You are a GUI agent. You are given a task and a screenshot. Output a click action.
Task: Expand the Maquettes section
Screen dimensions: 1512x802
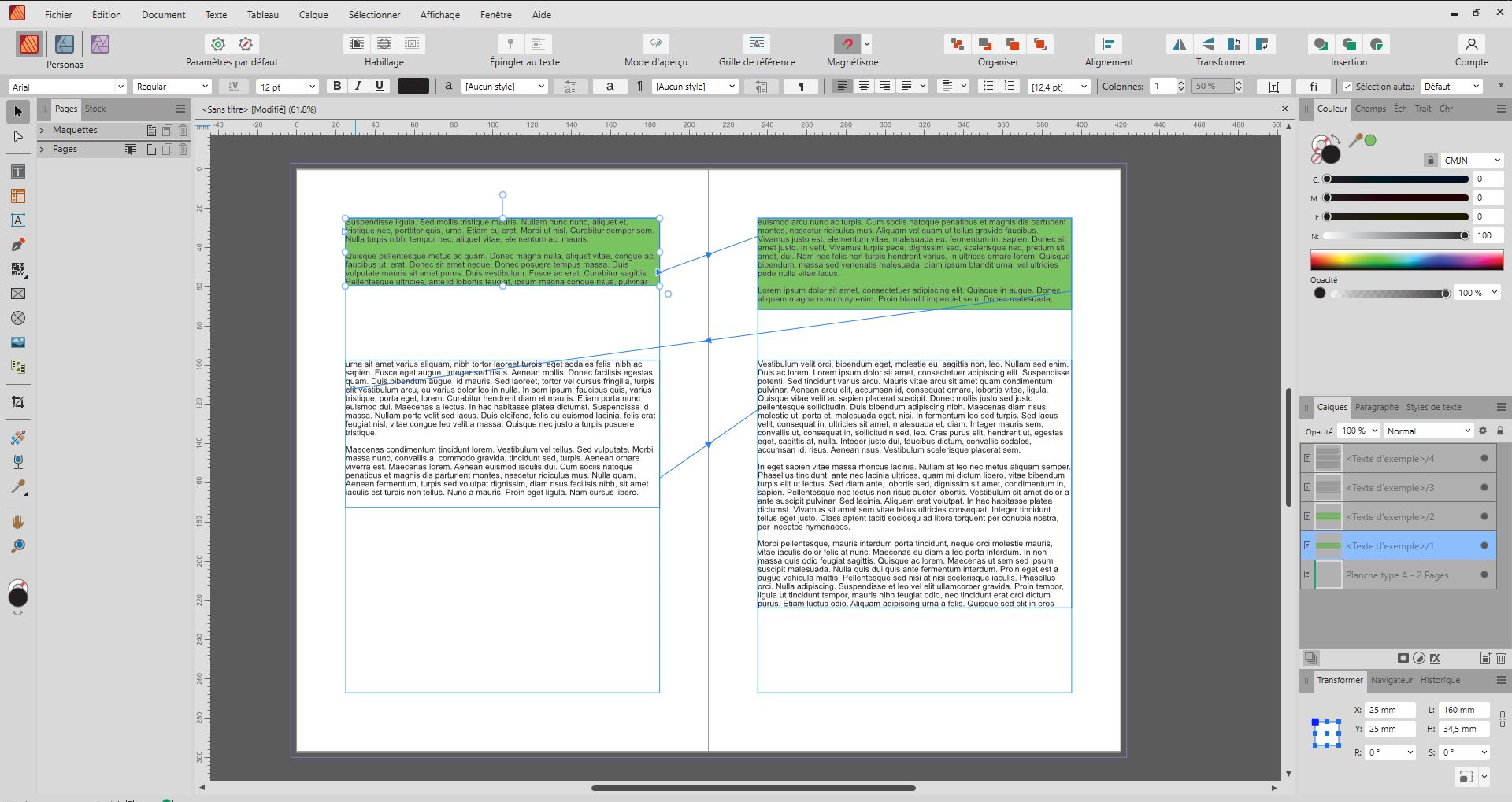42,130
